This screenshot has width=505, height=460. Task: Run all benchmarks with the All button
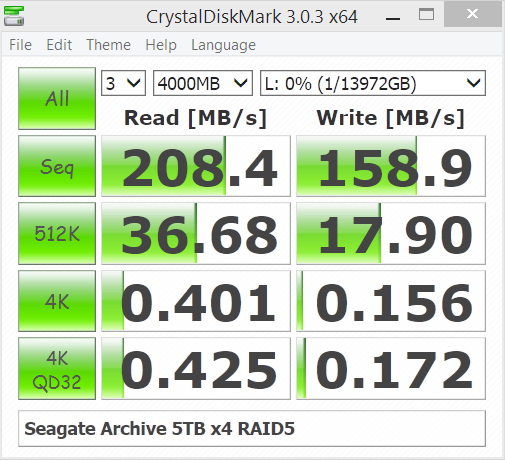click(x=57, y=98)
